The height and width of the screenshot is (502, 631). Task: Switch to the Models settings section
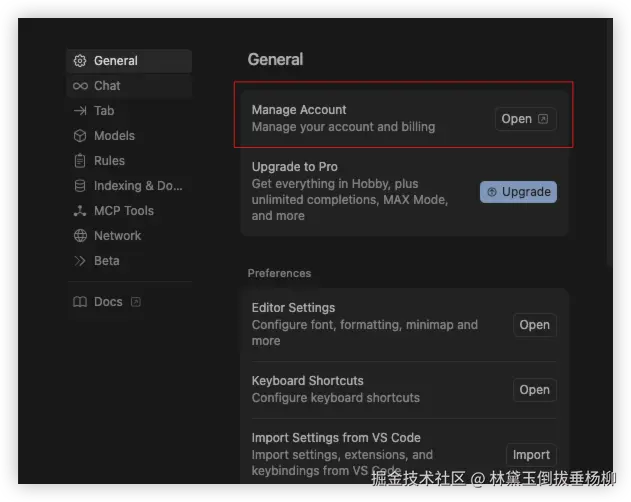114,136
